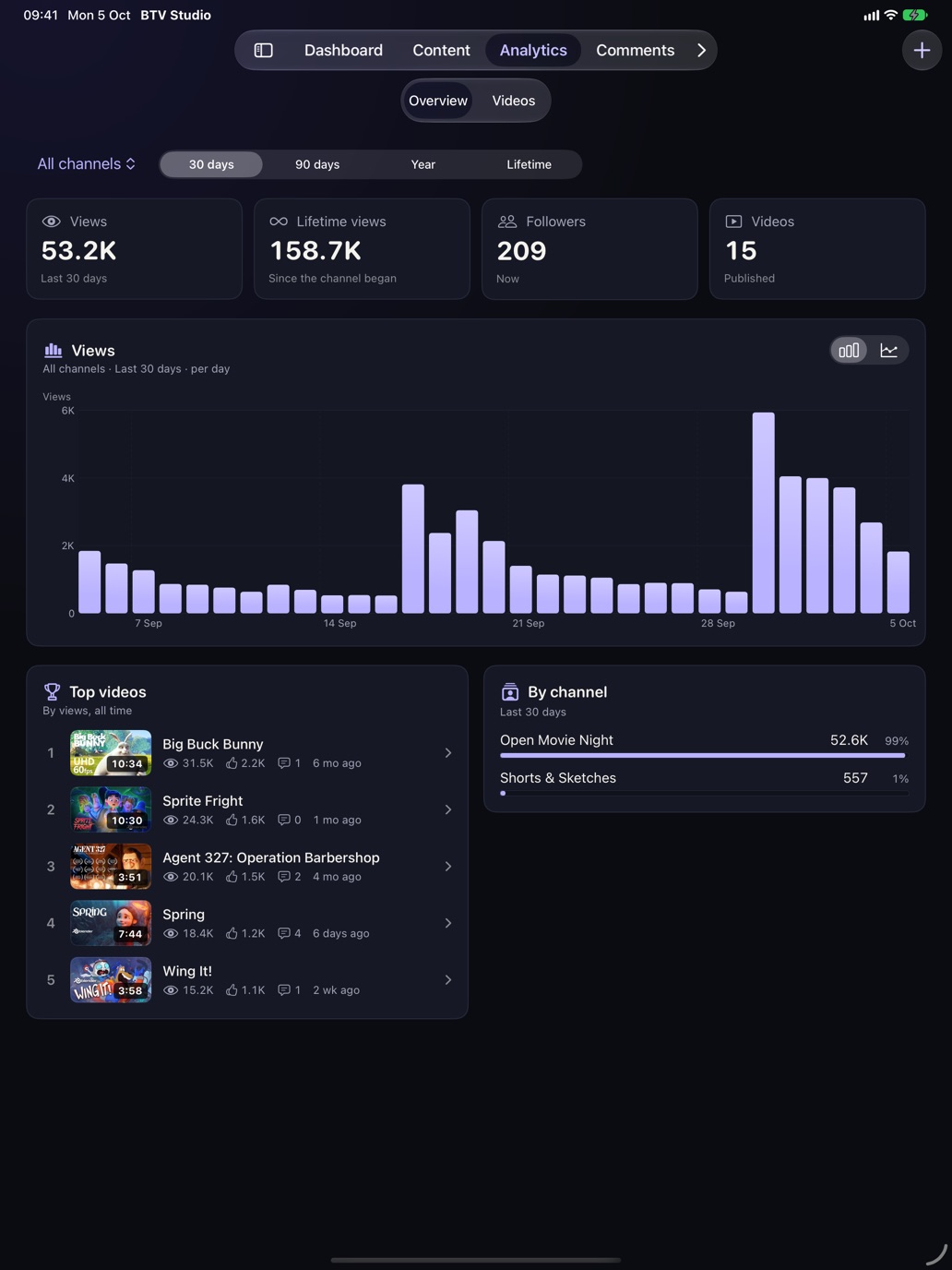952x1270 pixels.
Task: Click Spring comments icon
Action: 284,933
